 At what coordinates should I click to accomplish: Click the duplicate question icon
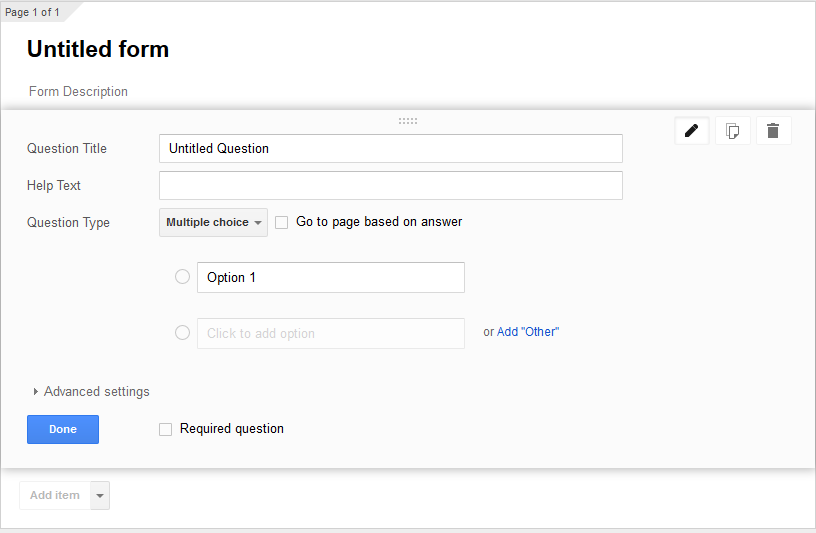[733, 131]
